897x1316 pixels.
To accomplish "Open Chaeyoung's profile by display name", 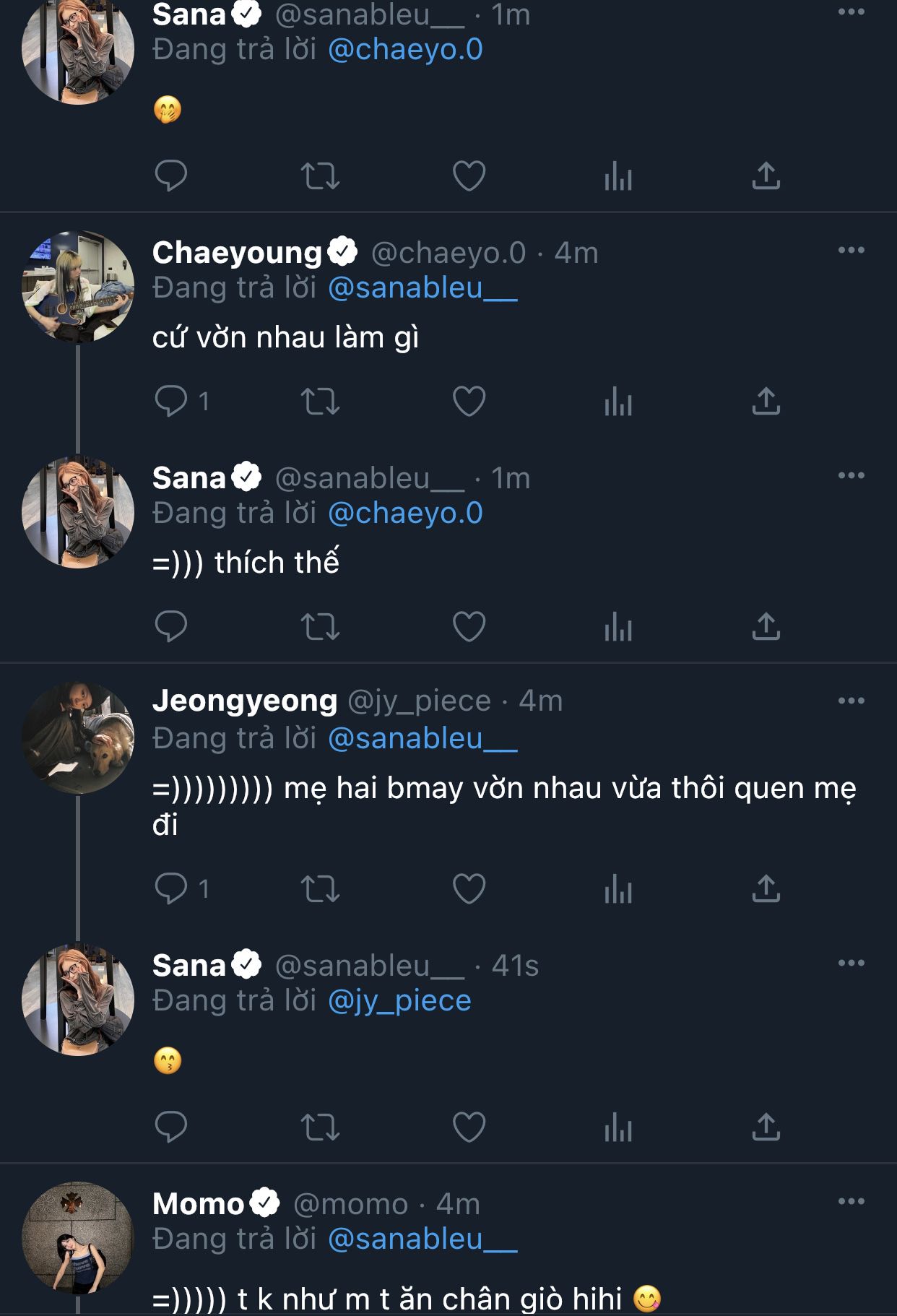I will coord(237,253).
